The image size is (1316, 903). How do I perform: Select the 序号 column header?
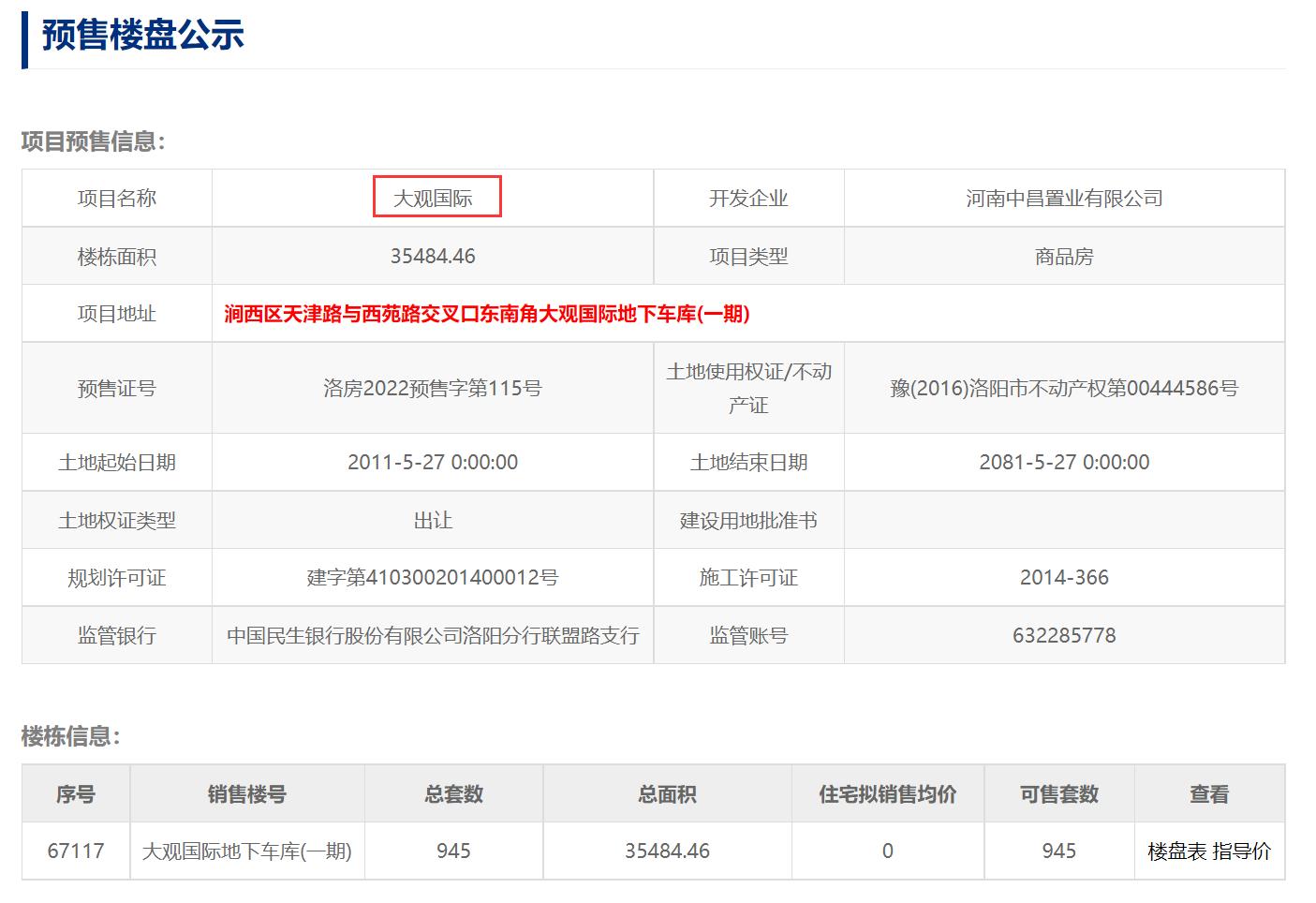(76, 793)
